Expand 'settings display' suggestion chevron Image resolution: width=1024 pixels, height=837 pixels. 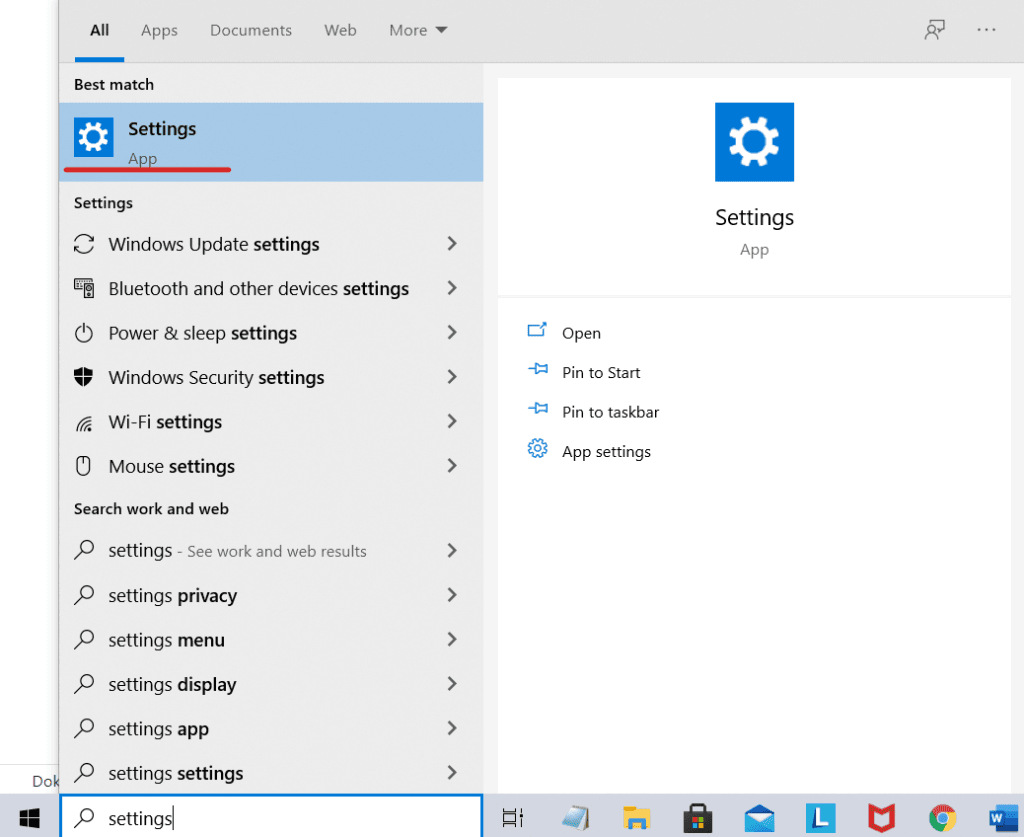452,684
